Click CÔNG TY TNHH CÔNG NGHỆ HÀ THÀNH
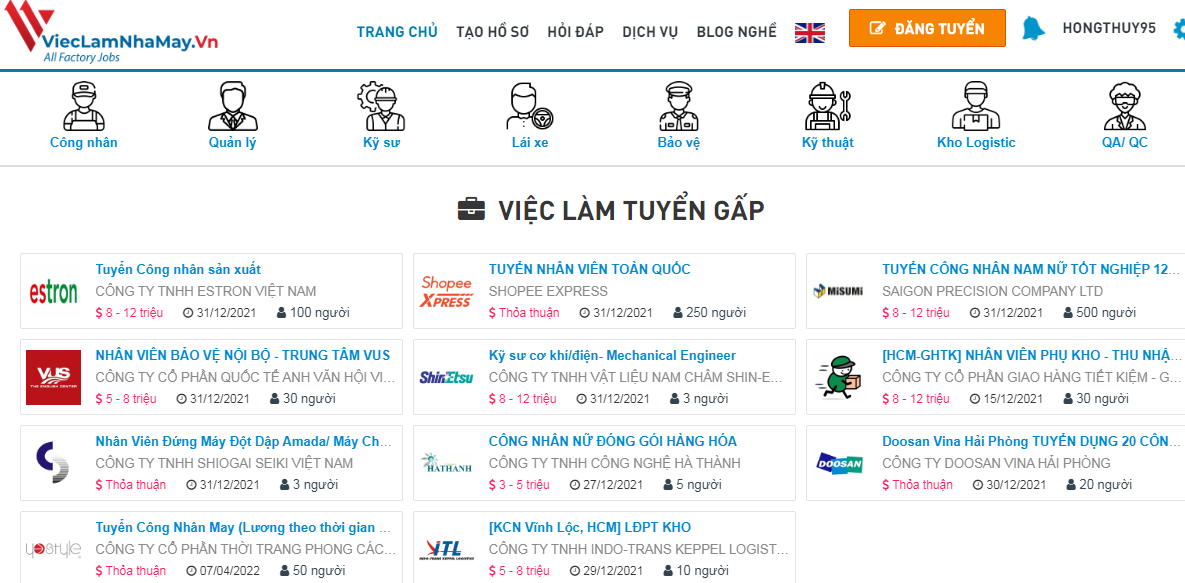 click(x=614, y=463)
